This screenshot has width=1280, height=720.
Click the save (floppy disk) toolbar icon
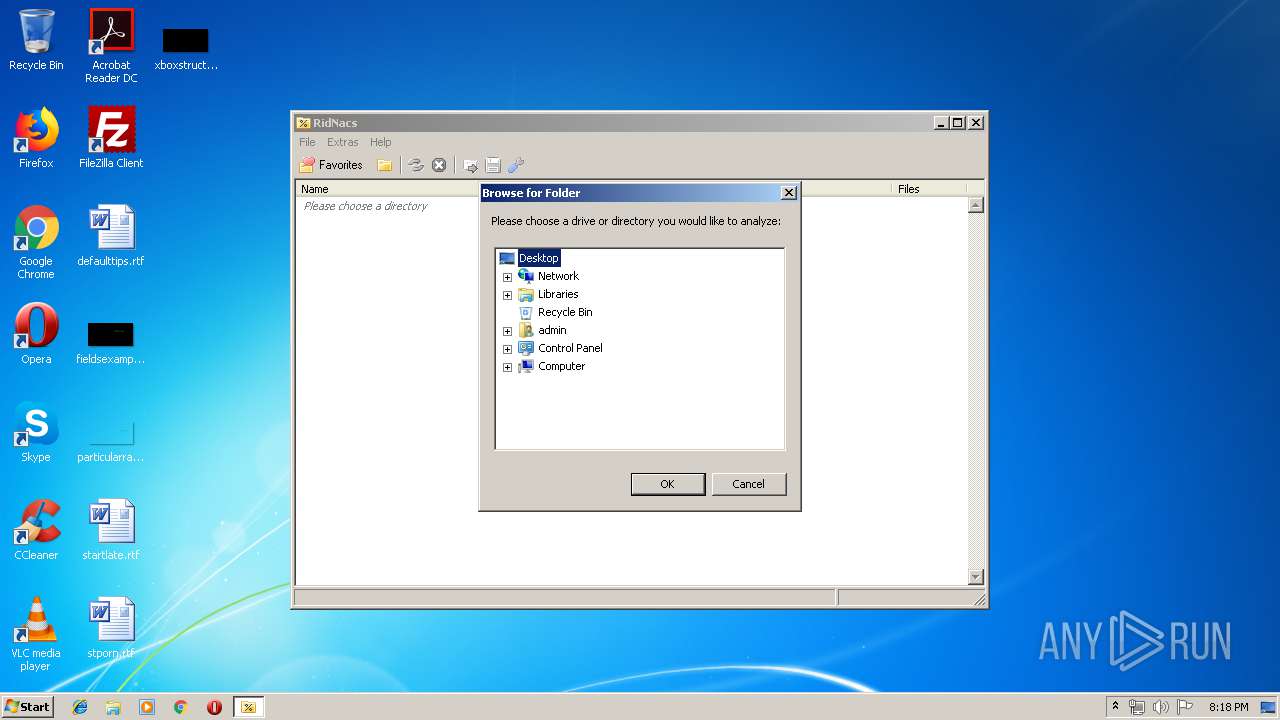point(493,165)
